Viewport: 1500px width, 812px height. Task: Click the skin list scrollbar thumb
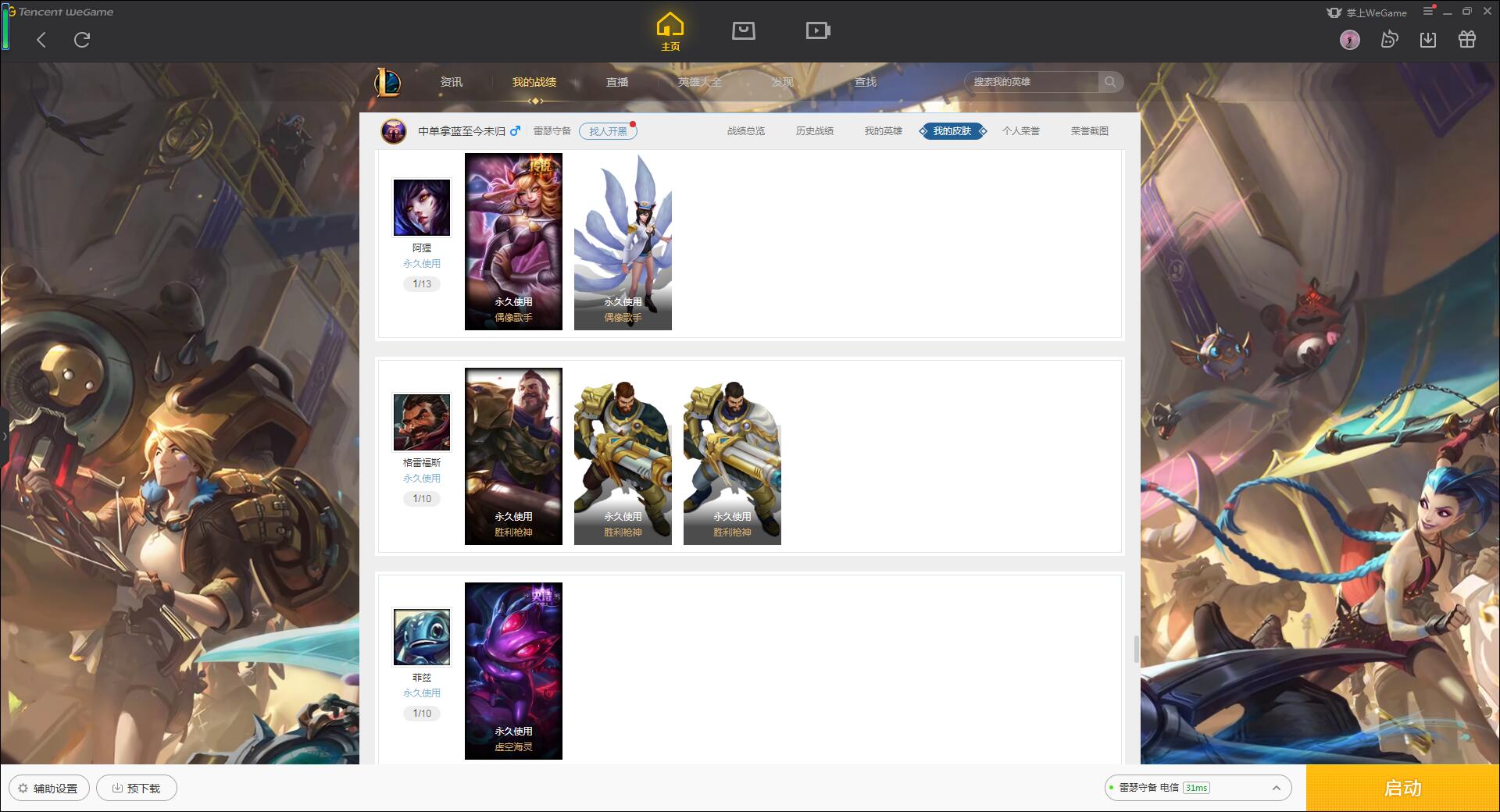pos(1136,650)
